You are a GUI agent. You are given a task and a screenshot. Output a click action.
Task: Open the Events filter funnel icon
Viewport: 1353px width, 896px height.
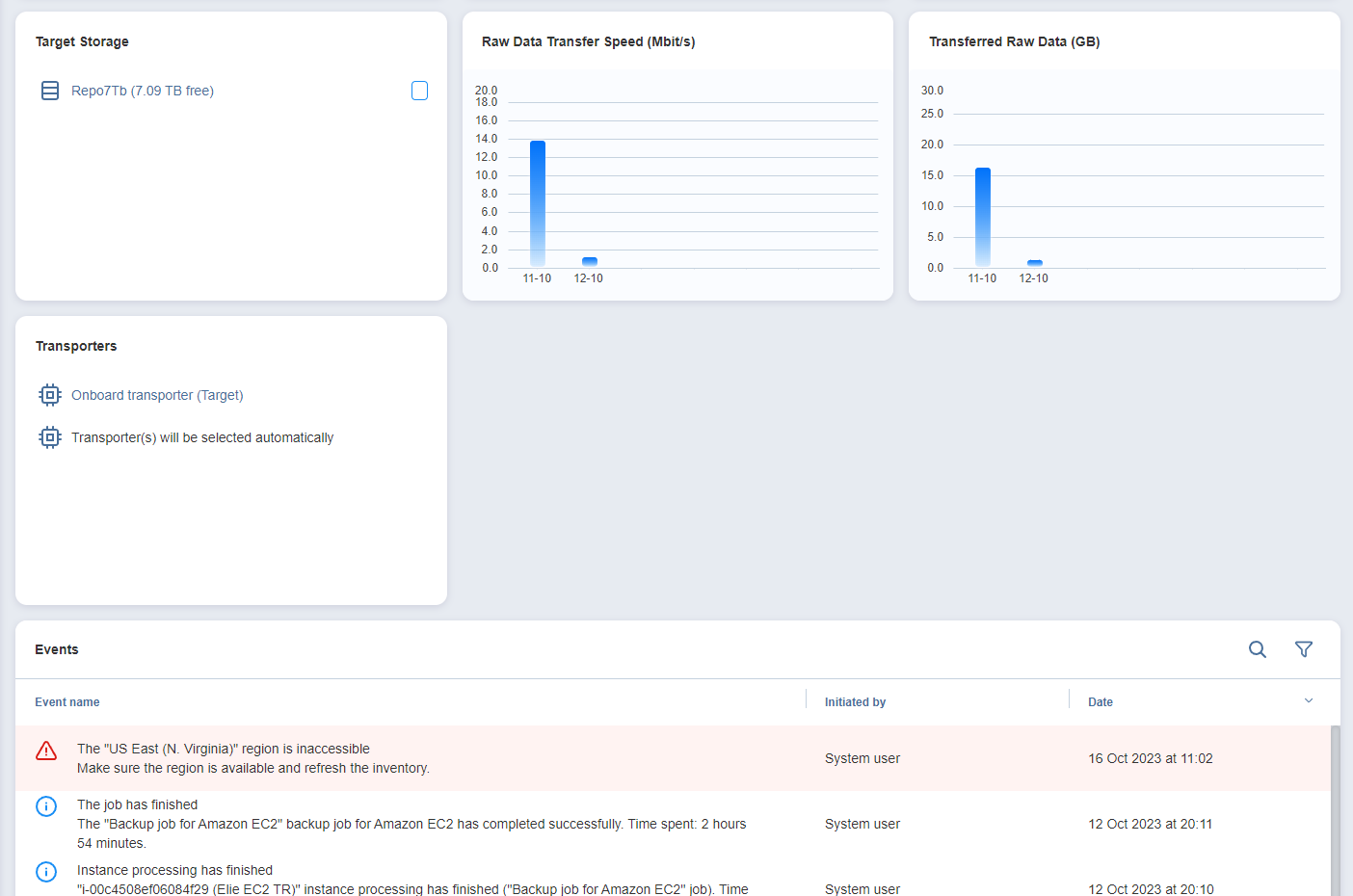point(1304,649)
